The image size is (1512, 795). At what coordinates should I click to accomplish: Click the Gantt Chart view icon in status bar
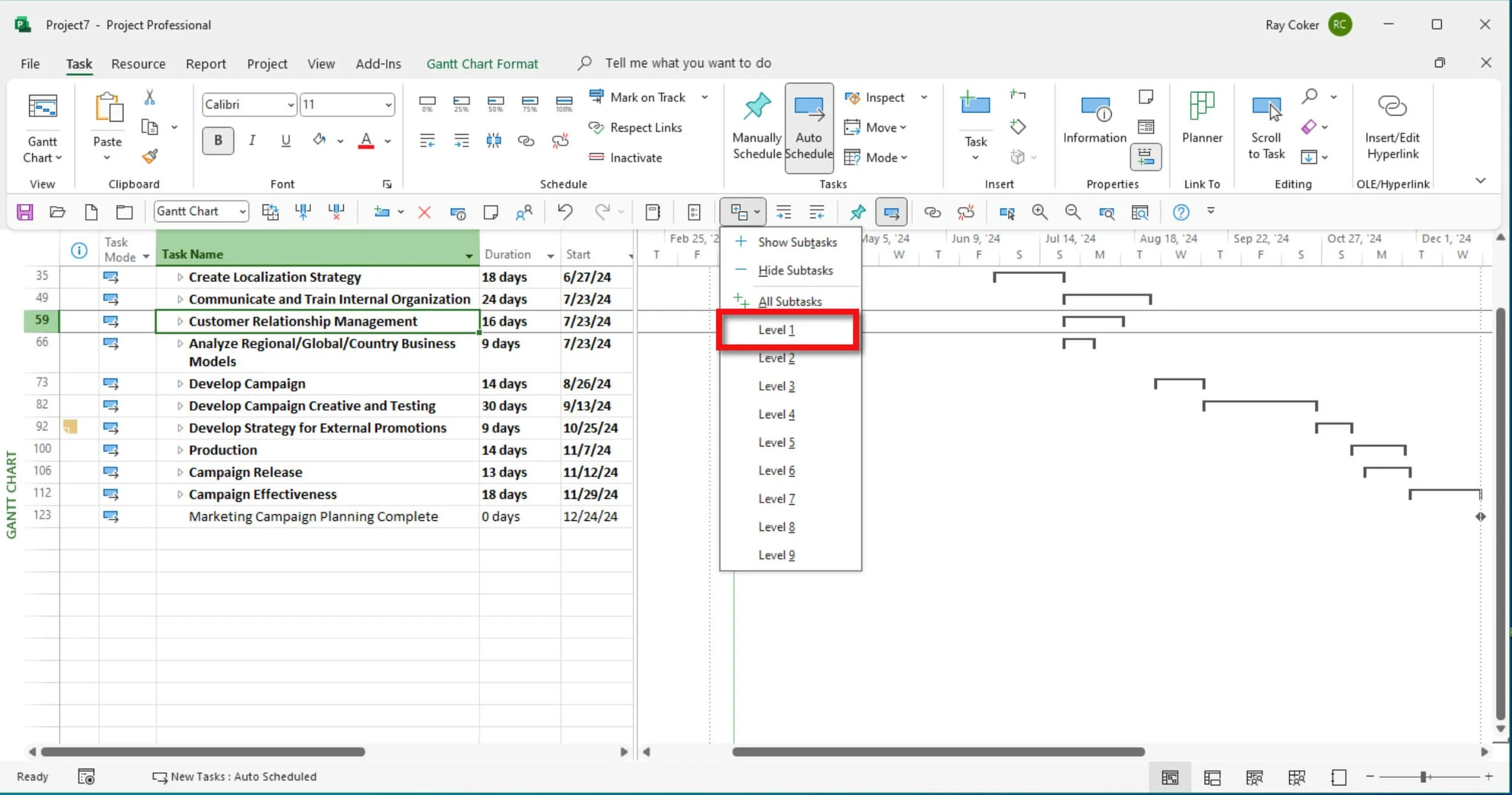pos(1170,777)
